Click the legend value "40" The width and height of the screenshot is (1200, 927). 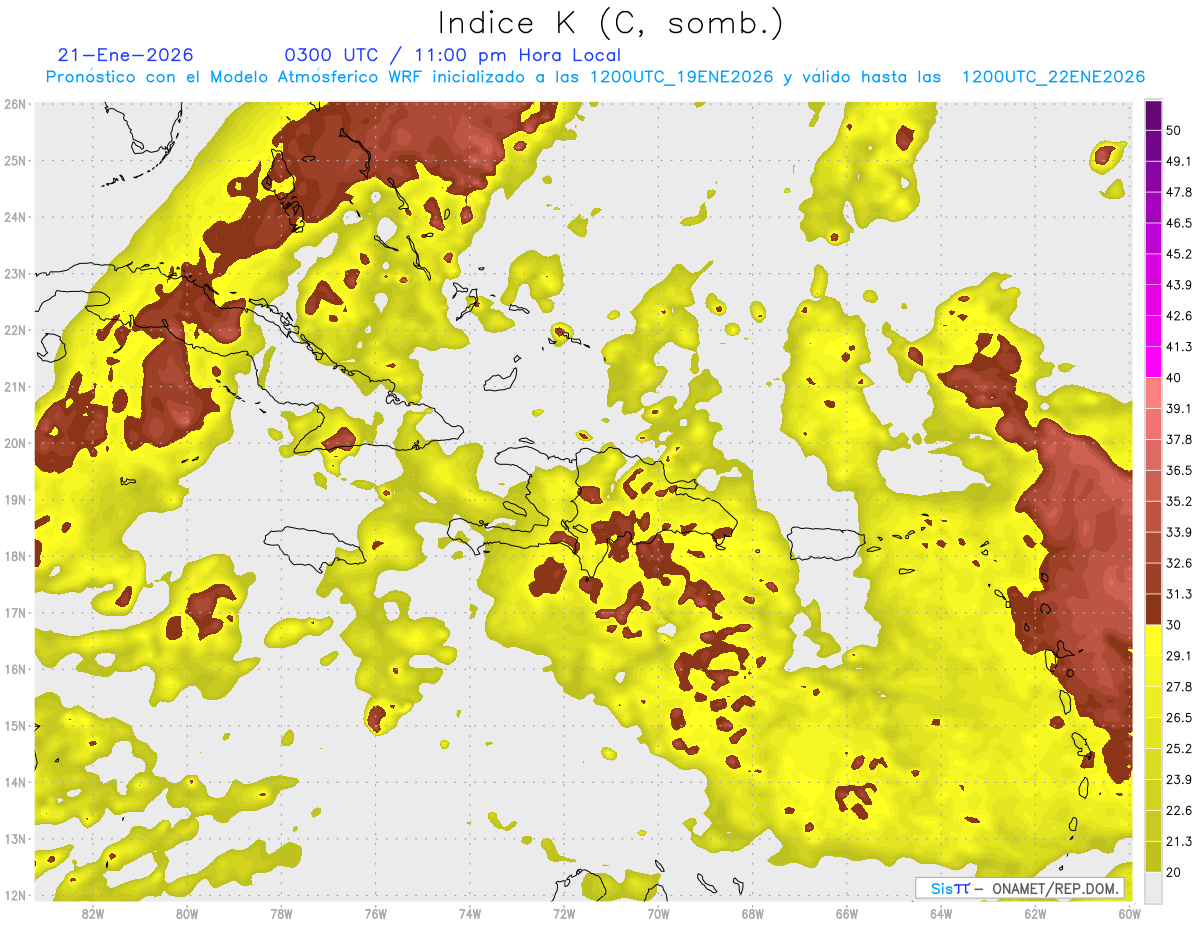click(1175, 377)
